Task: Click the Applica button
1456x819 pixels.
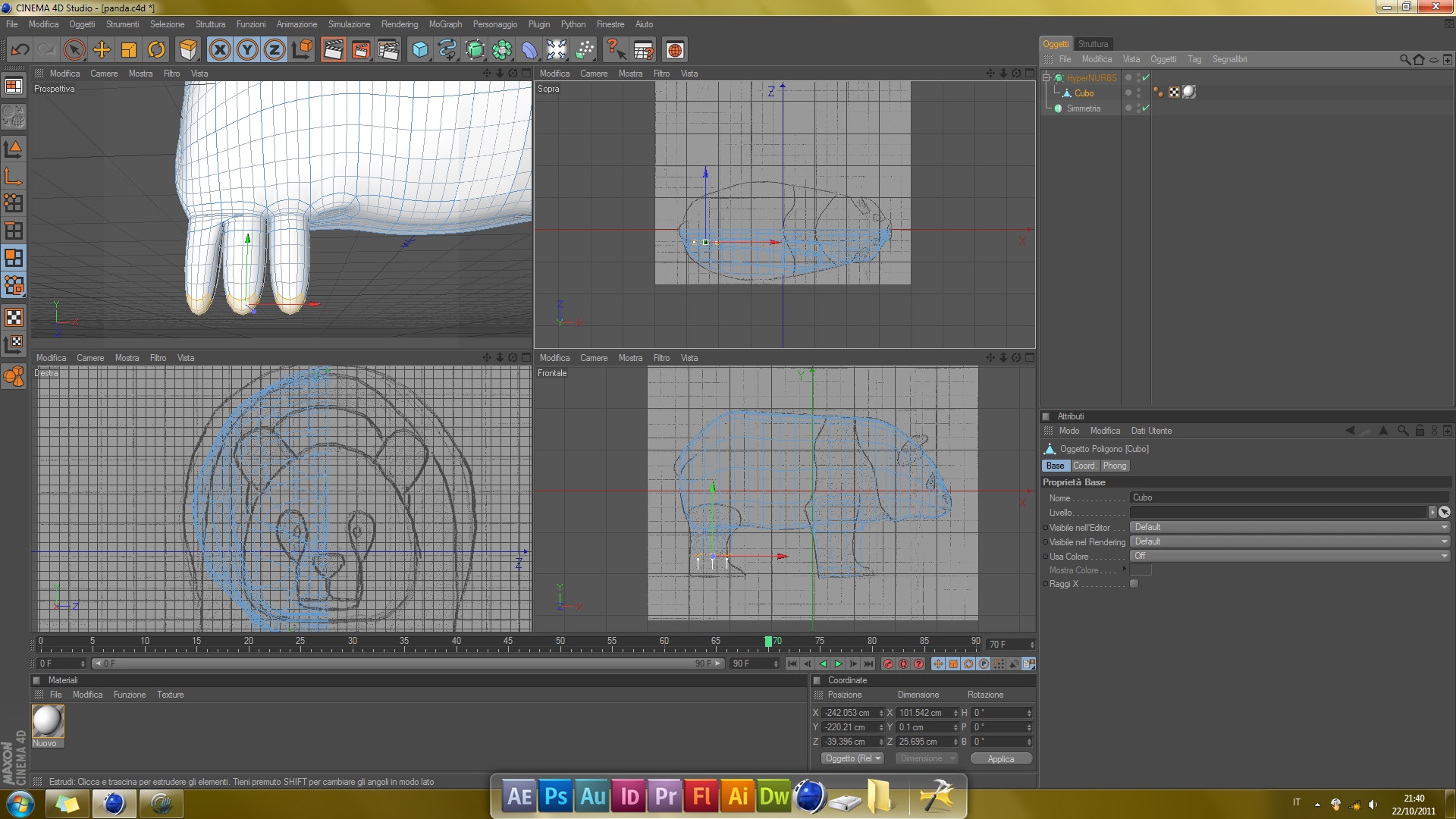Action: click(x=1000, y=758)
